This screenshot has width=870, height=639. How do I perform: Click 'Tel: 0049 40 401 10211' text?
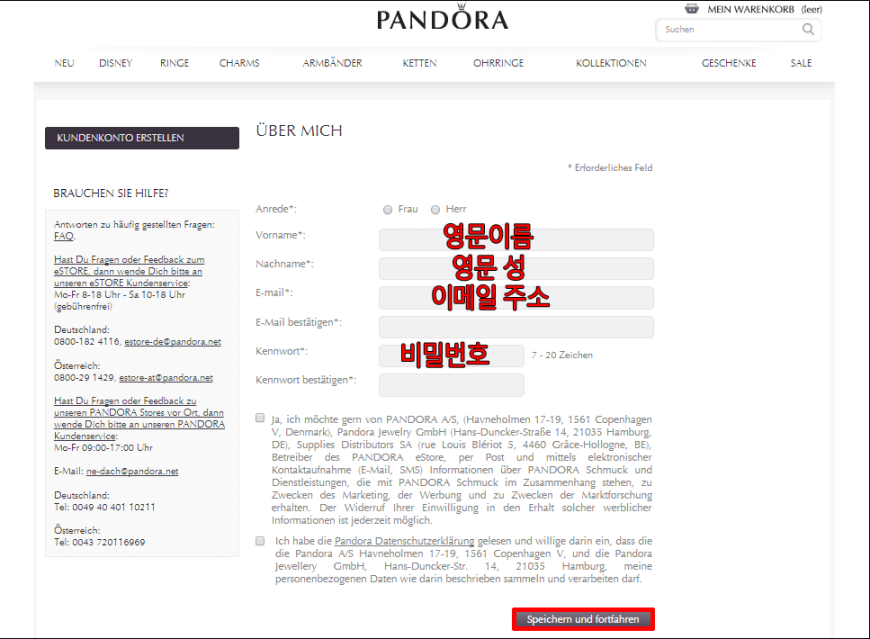[105, 507]
